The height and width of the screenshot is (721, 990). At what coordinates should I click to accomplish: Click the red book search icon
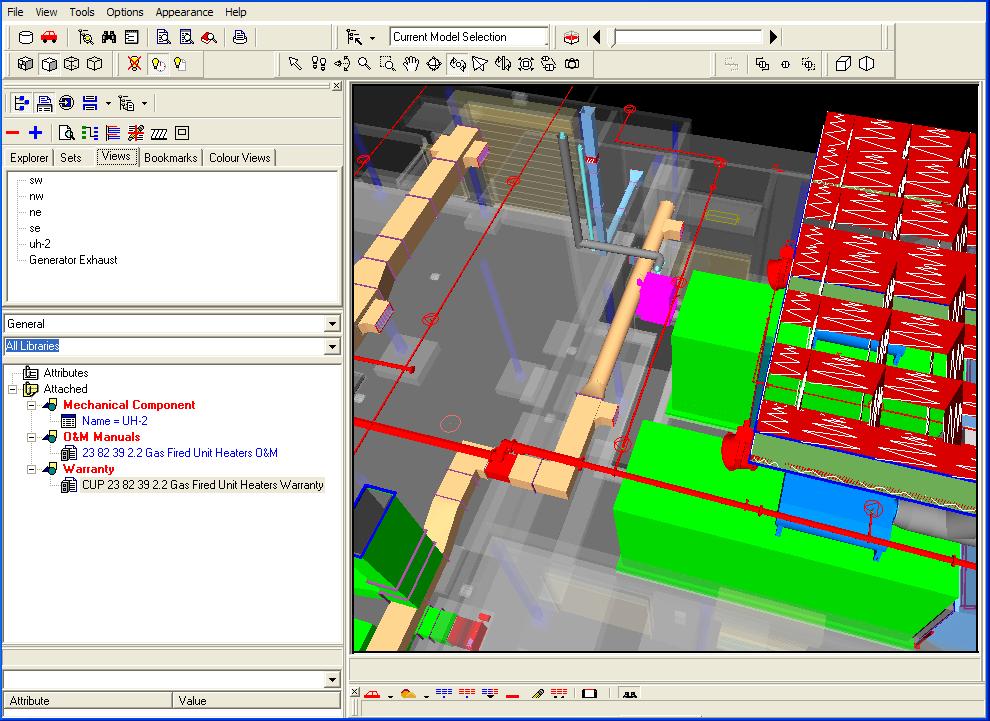[209, 37]
